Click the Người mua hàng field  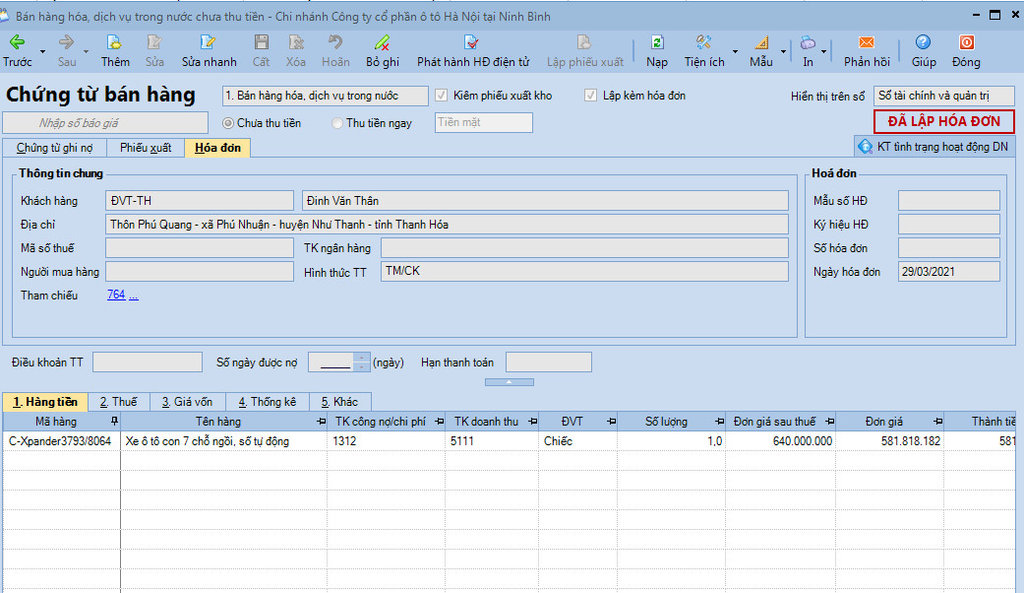pos(199,271)
